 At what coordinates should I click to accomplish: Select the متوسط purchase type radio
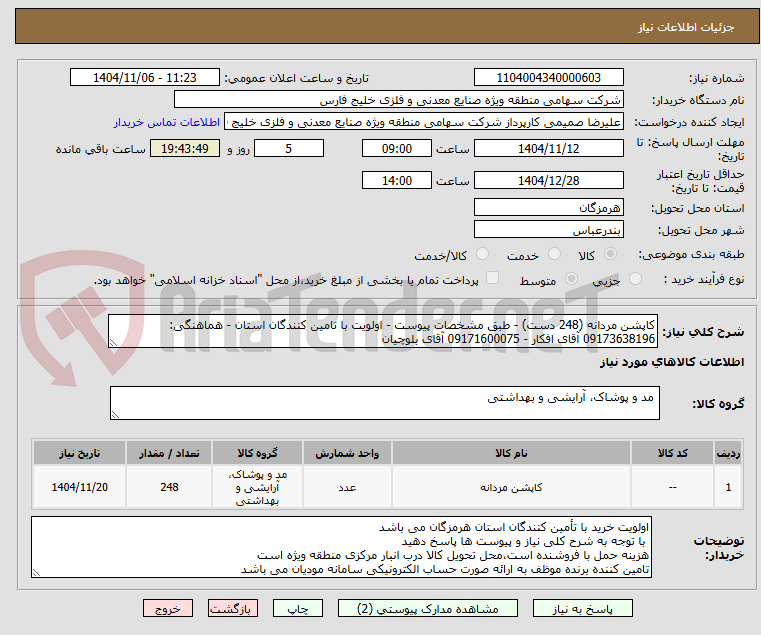[571, 279]
